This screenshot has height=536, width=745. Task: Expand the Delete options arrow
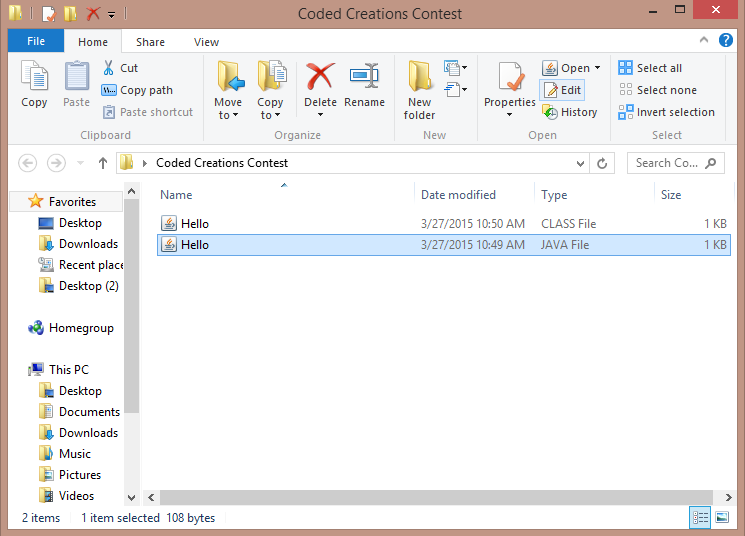pos(320,115)
